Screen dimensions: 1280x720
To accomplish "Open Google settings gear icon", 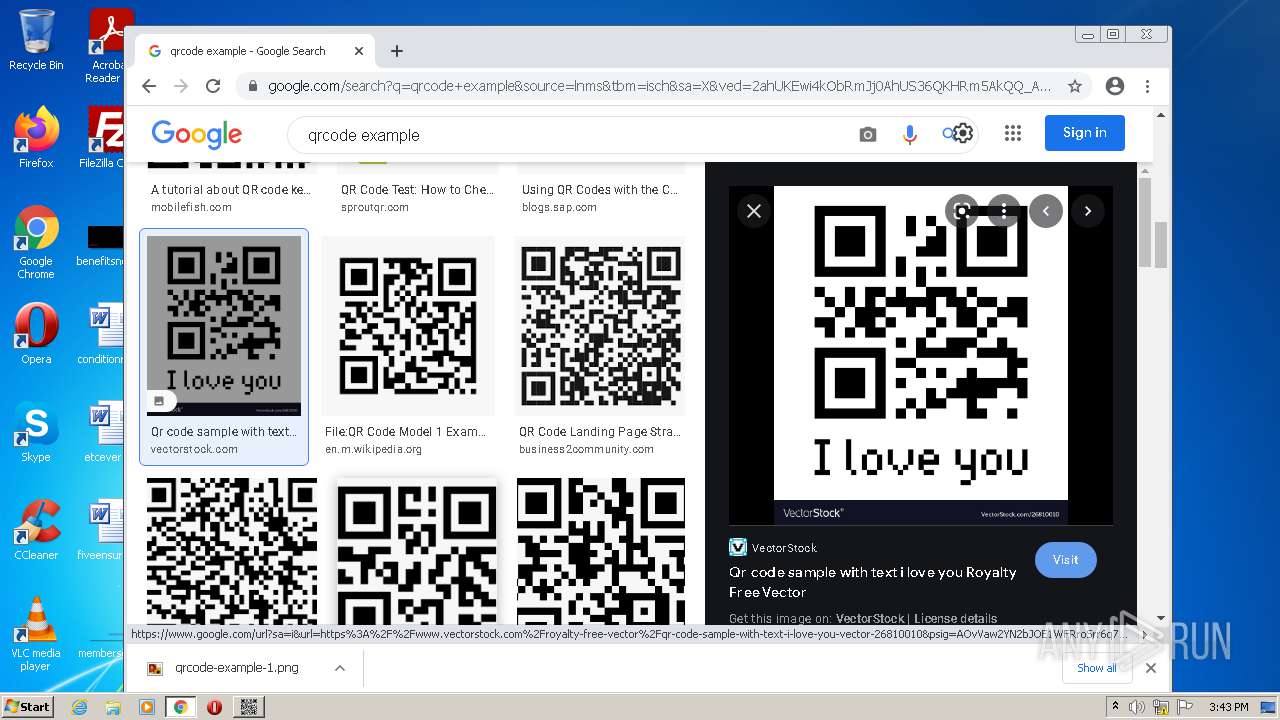I will point(962,133).
